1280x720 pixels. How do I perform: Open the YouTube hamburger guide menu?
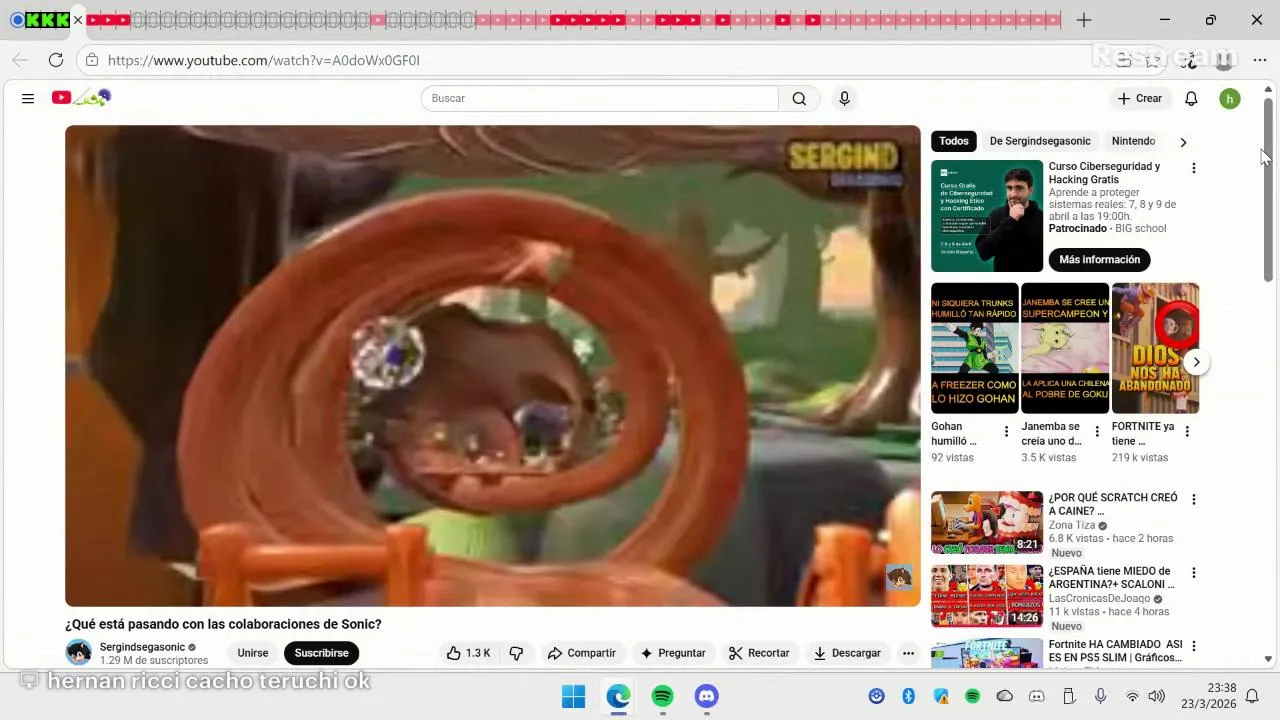(x=28, y=98)
